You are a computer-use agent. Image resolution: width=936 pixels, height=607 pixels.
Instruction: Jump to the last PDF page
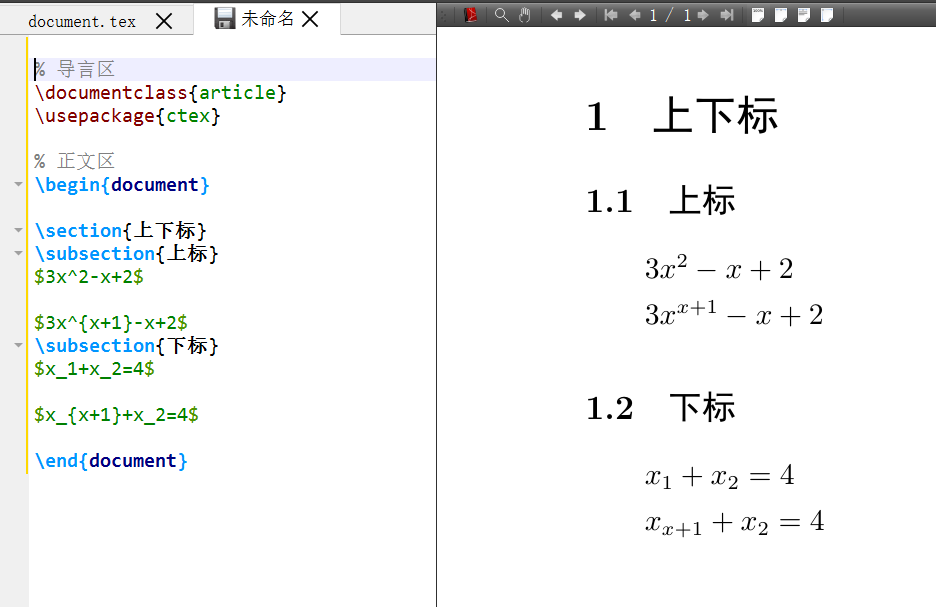pos(726,15)
